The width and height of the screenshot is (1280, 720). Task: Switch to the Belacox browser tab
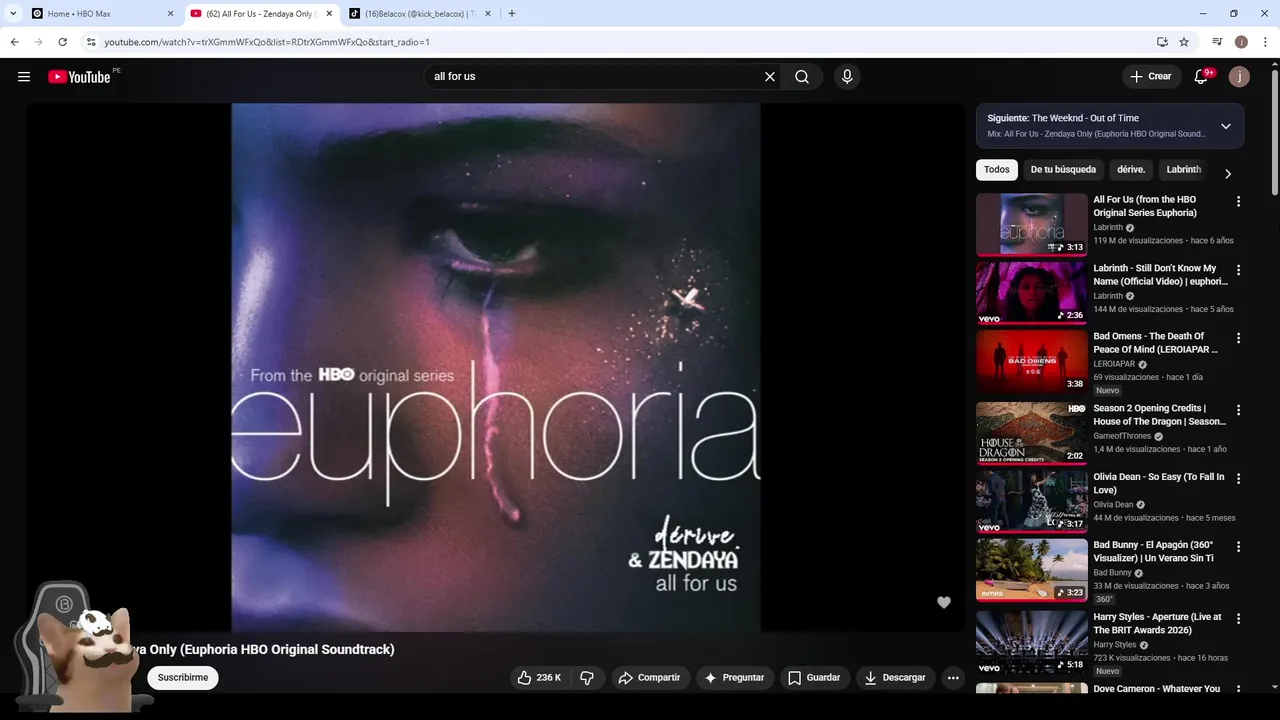[420, 14]
